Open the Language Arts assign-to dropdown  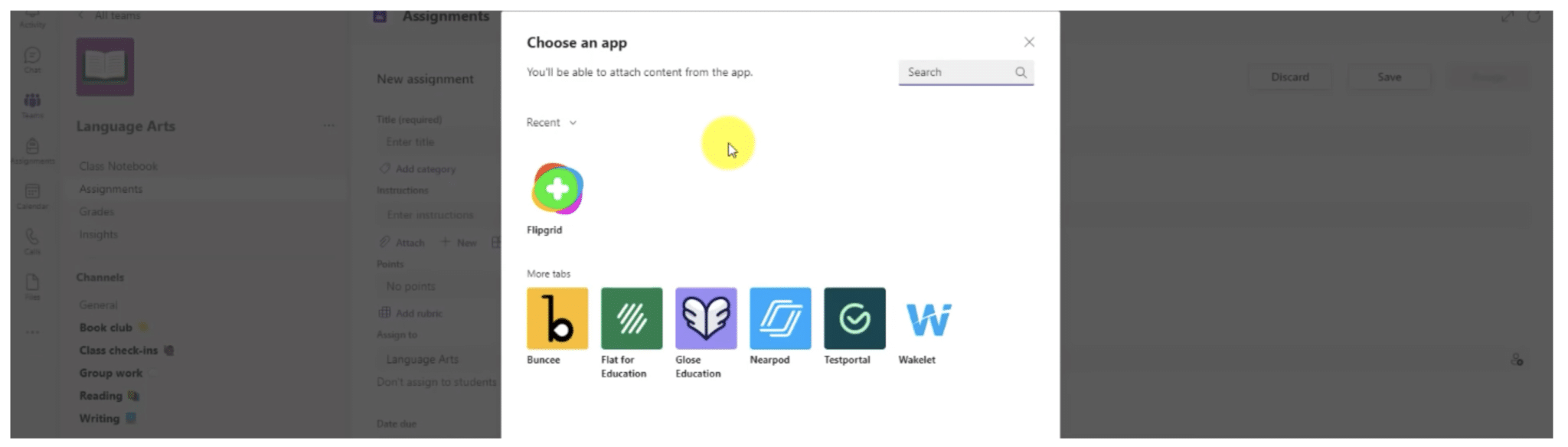pyautogui.click(x=440, y=359)
